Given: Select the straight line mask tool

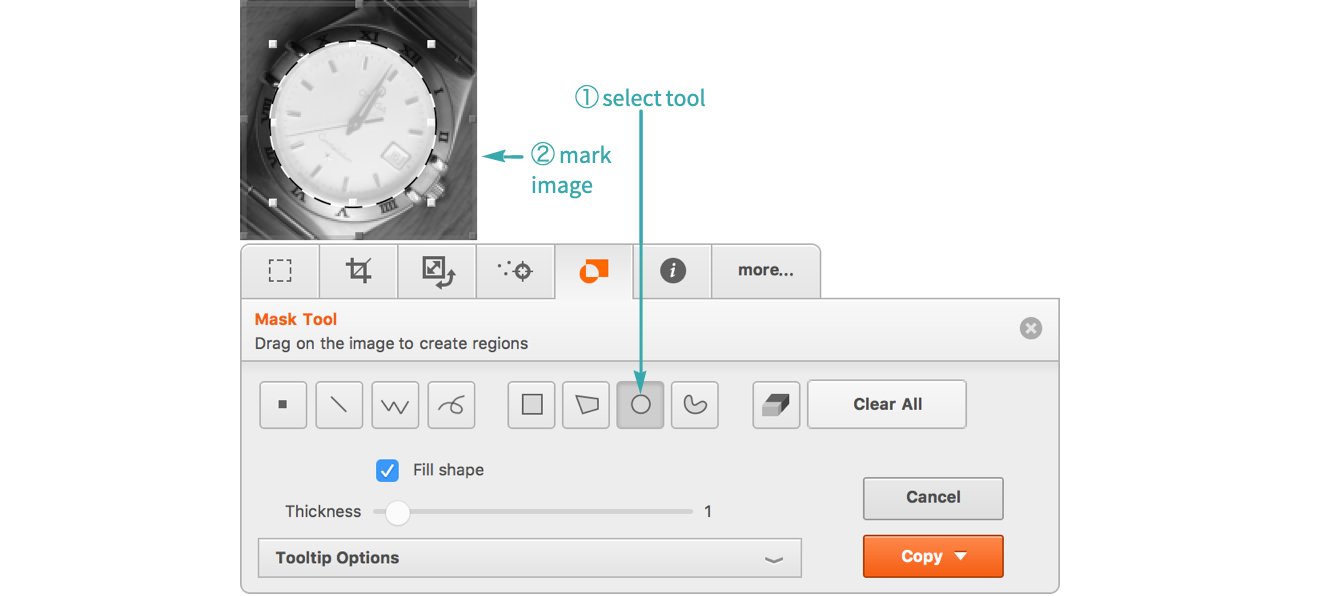Looking at the screenshot, I should point(339,405).
